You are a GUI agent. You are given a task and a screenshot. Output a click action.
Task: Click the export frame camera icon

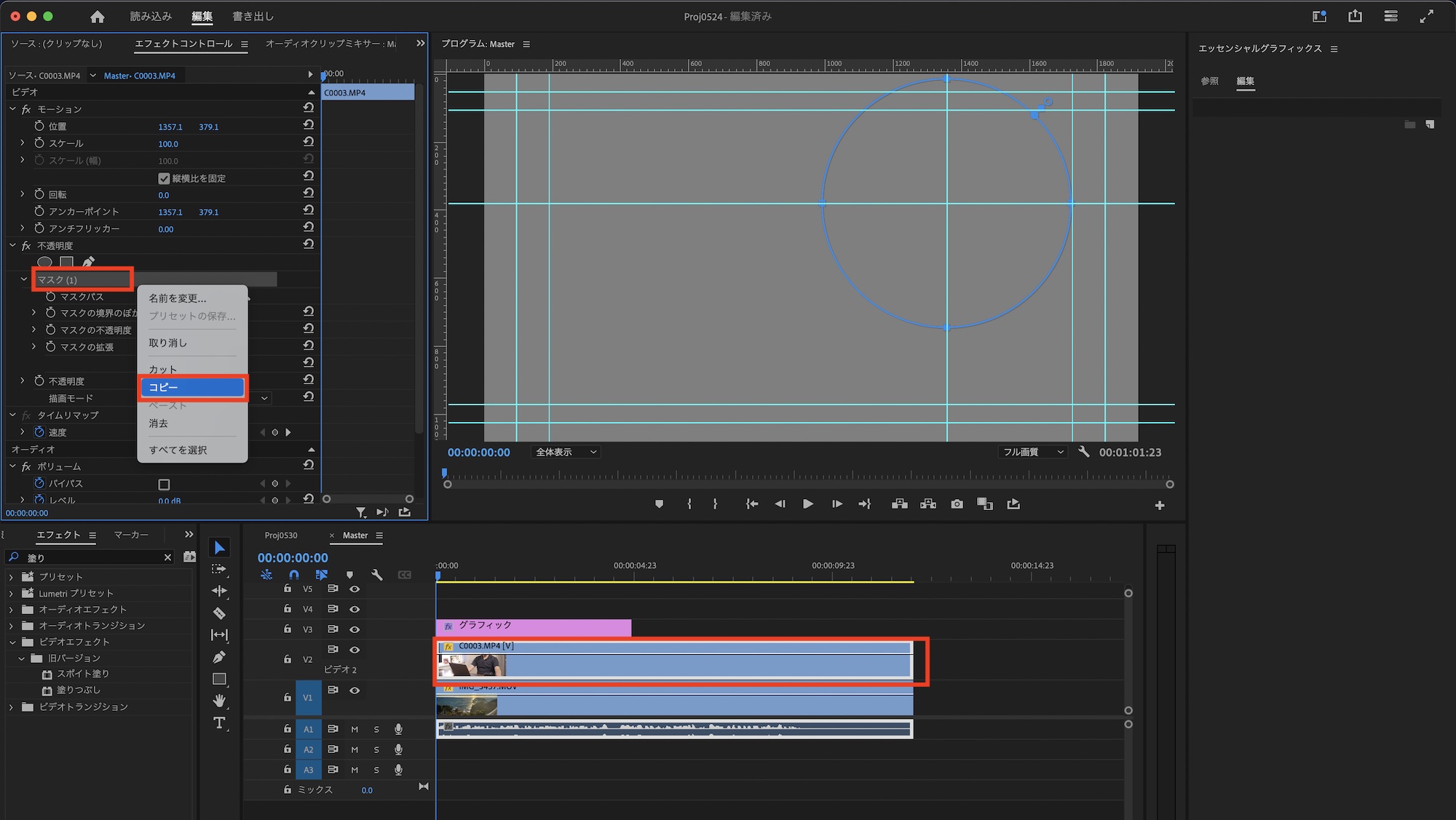point(957,504)
